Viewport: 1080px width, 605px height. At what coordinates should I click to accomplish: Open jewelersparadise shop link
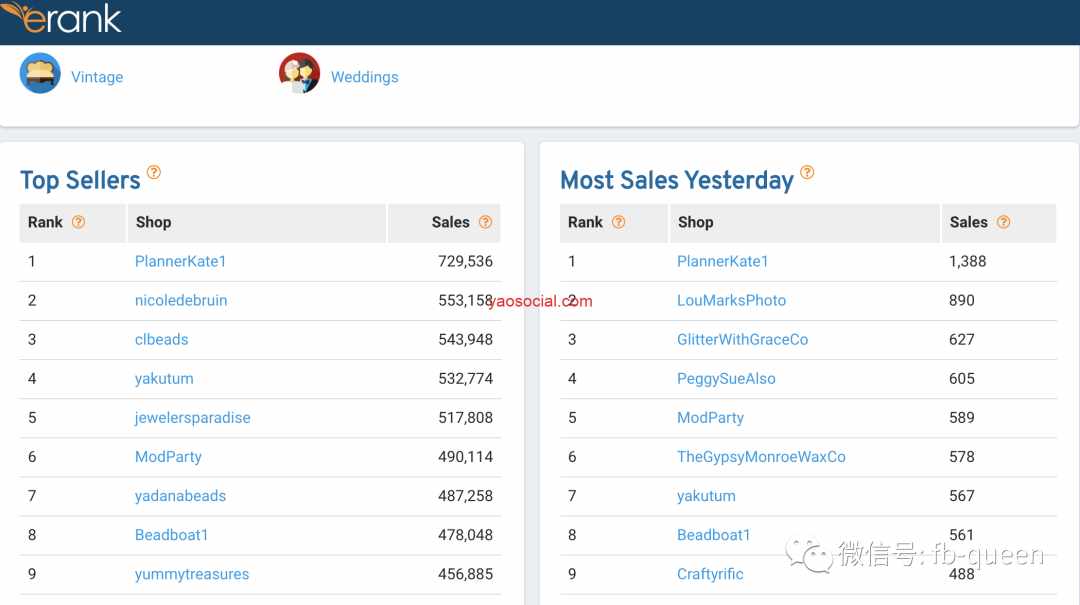pos(193,418)
